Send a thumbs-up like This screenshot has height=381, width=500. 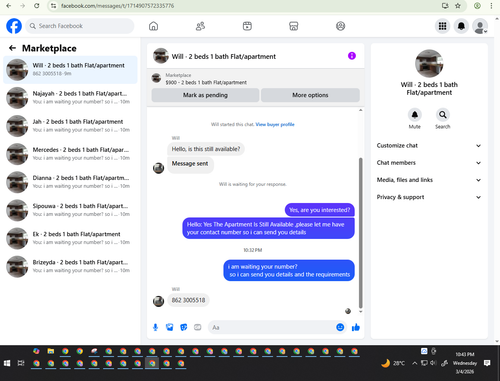[356, 327]
